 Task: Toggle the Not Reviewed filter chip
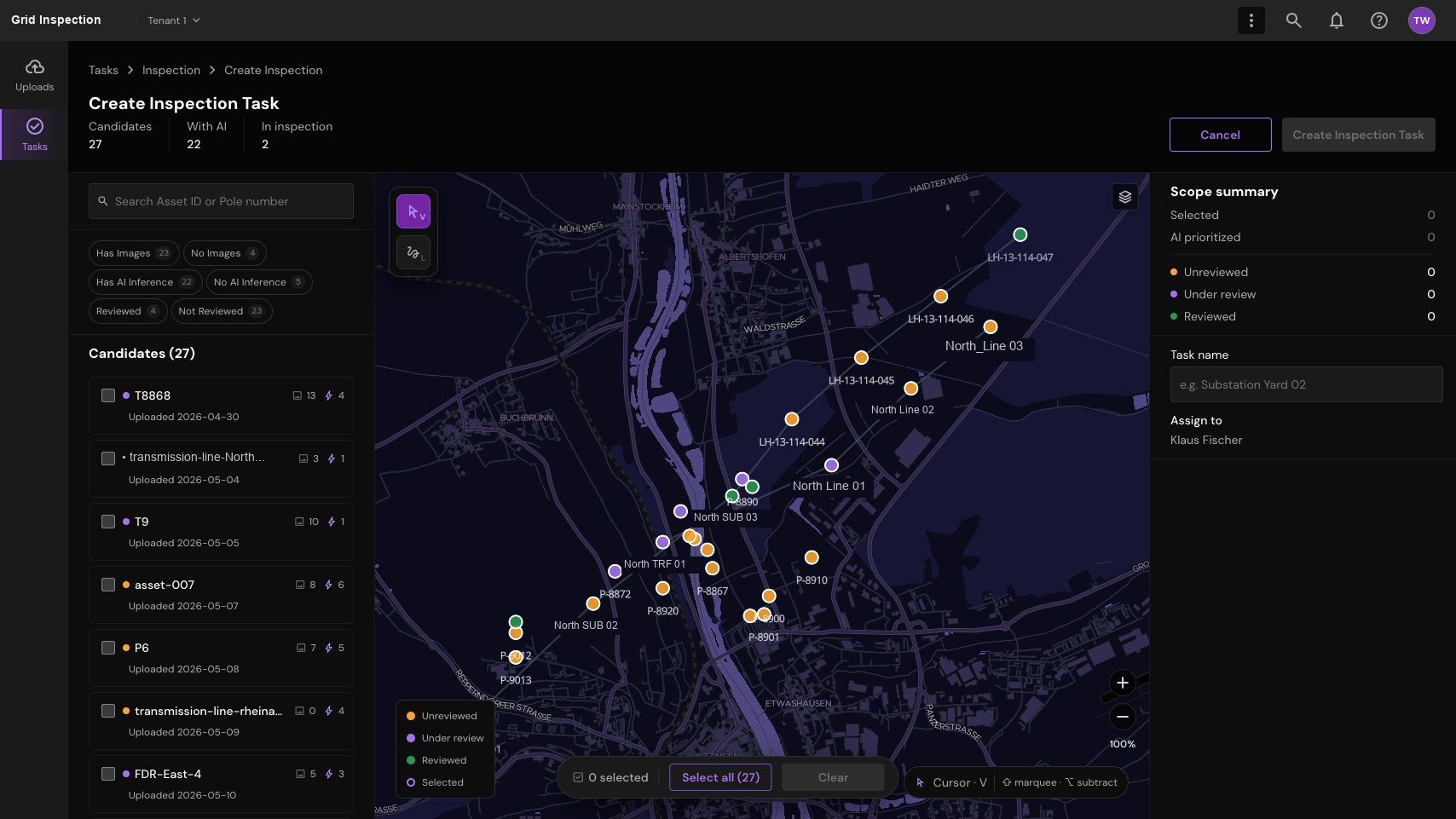click(x=222, y=311)
